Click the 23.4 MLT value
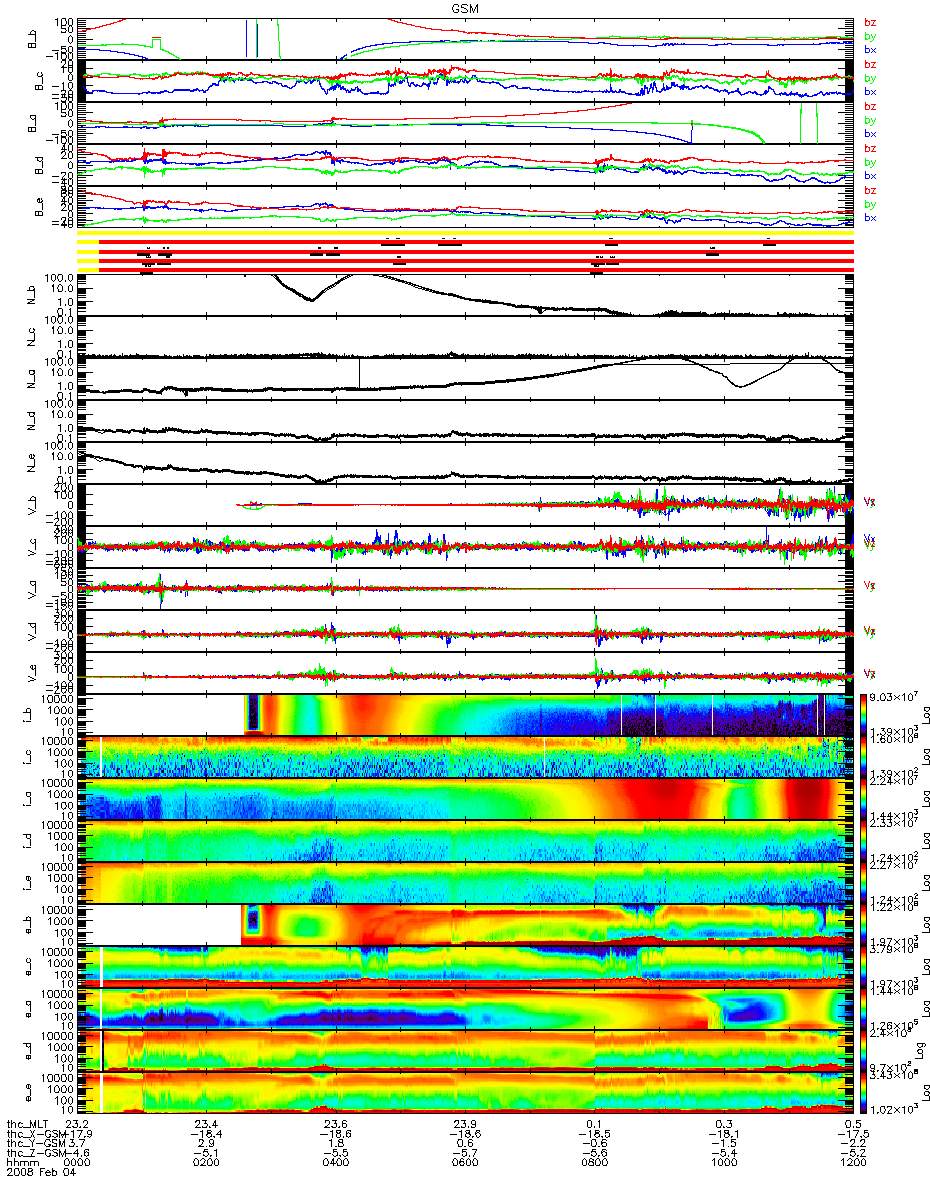This screenshot has width=930, height=1200. 207,1123
